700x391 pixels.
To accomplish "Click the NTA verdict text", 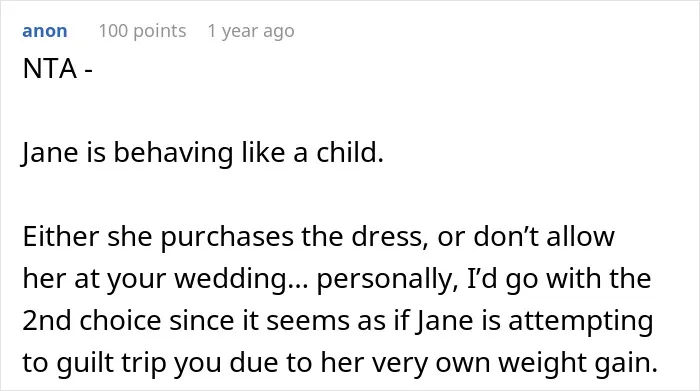I will tap(50, 69).
